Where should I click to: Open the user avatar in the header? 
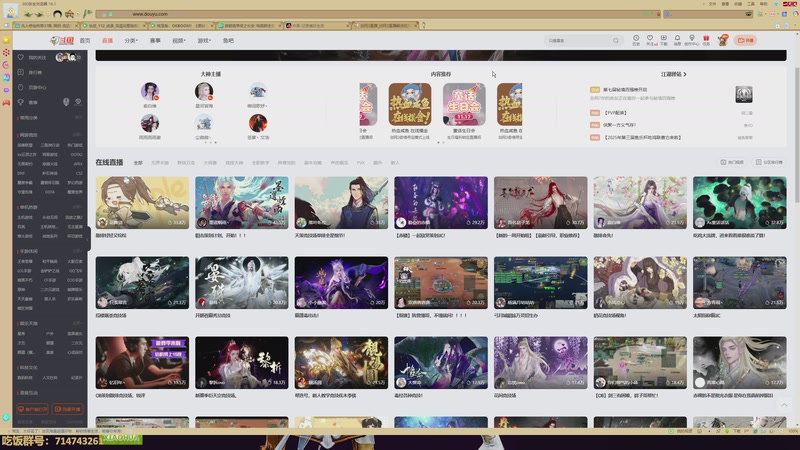pos(722,40)
